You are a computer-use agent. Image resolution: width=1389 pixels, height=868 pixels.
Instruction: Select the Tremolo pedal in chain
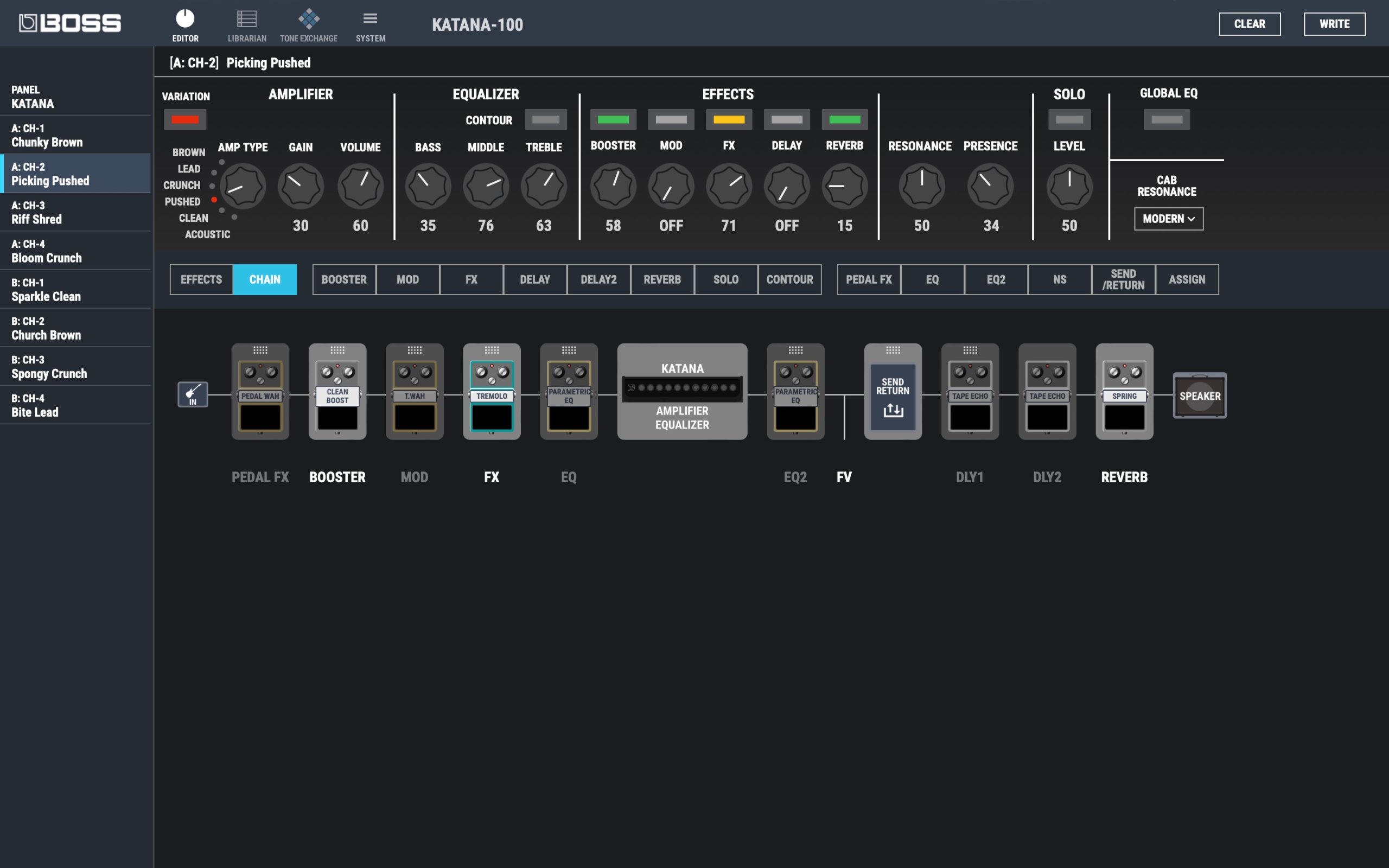click(492, 392)
